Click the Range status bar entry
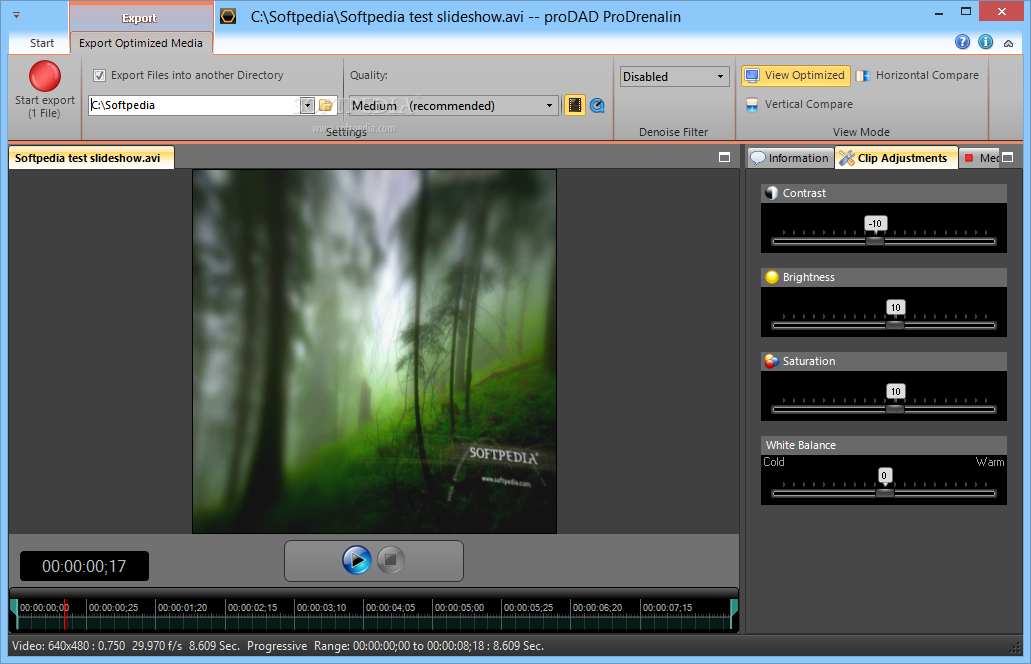Screen dimensions: 1031x664 tap(429, 646)
